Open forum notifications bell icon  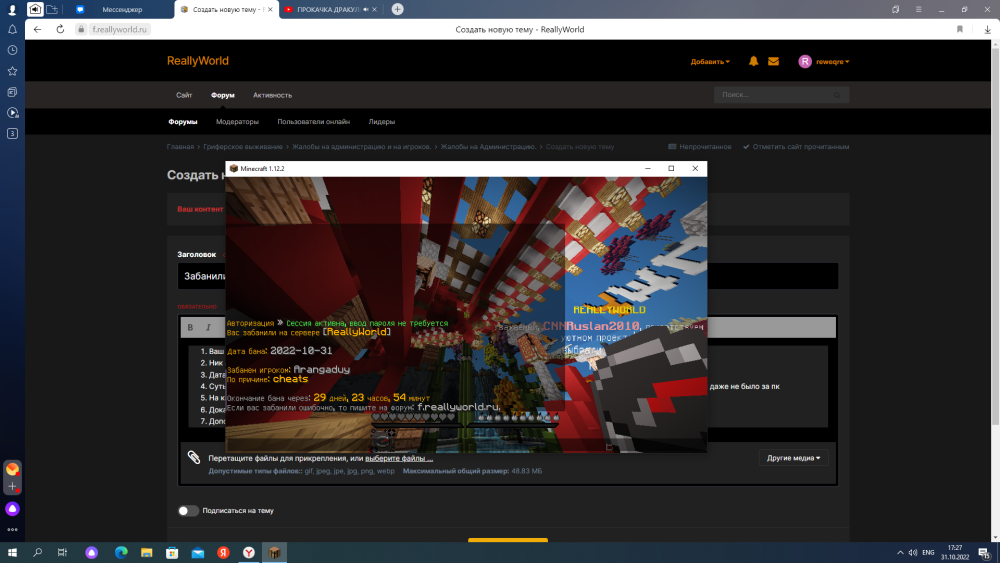pos(753,61)
